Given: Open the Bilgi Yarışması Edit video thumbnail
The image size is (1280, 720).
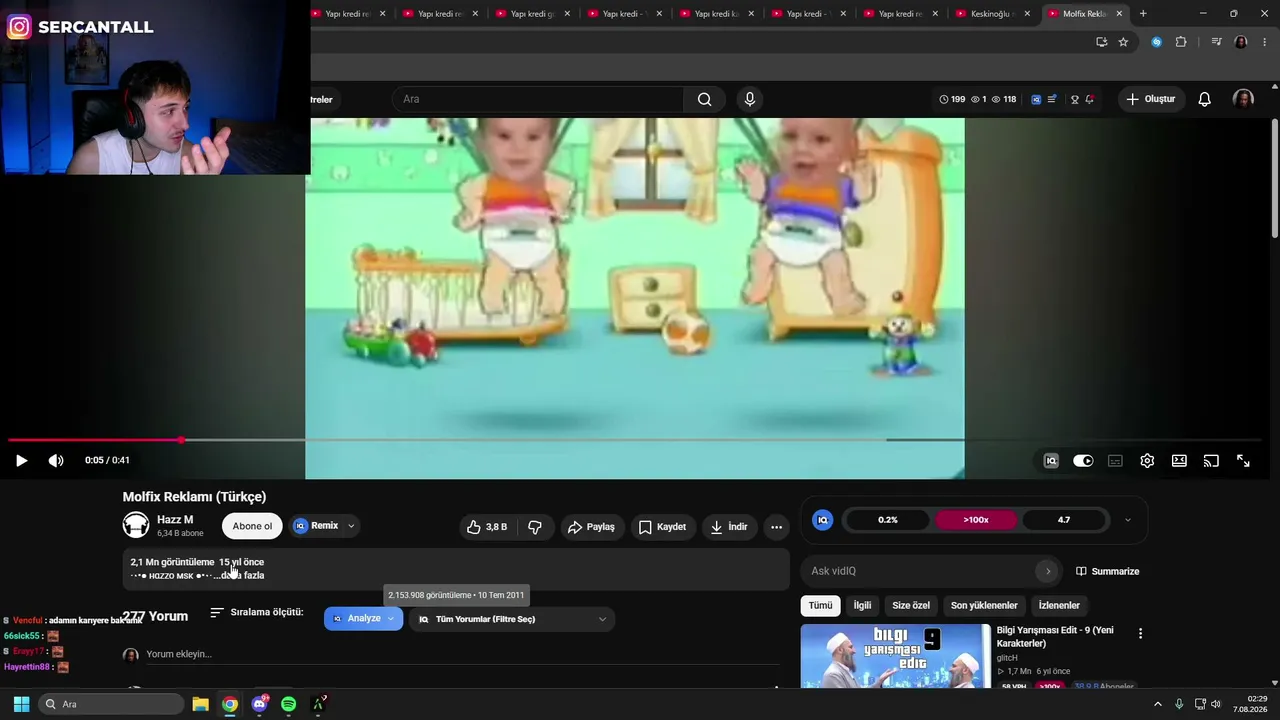Looking at the screenshot, I should (896, 656).
